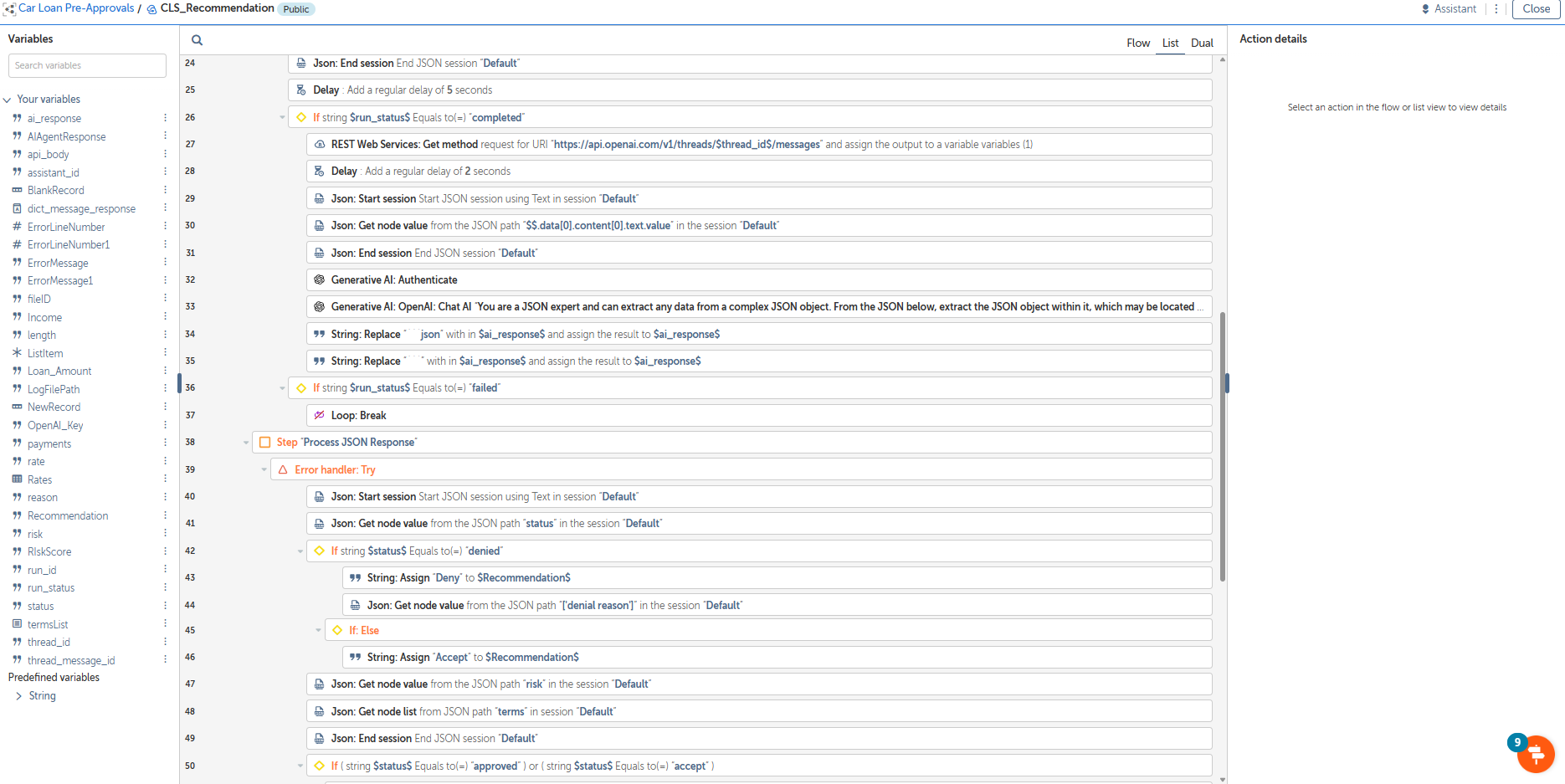Click the String Replace icon on line 34

point(320,335)
